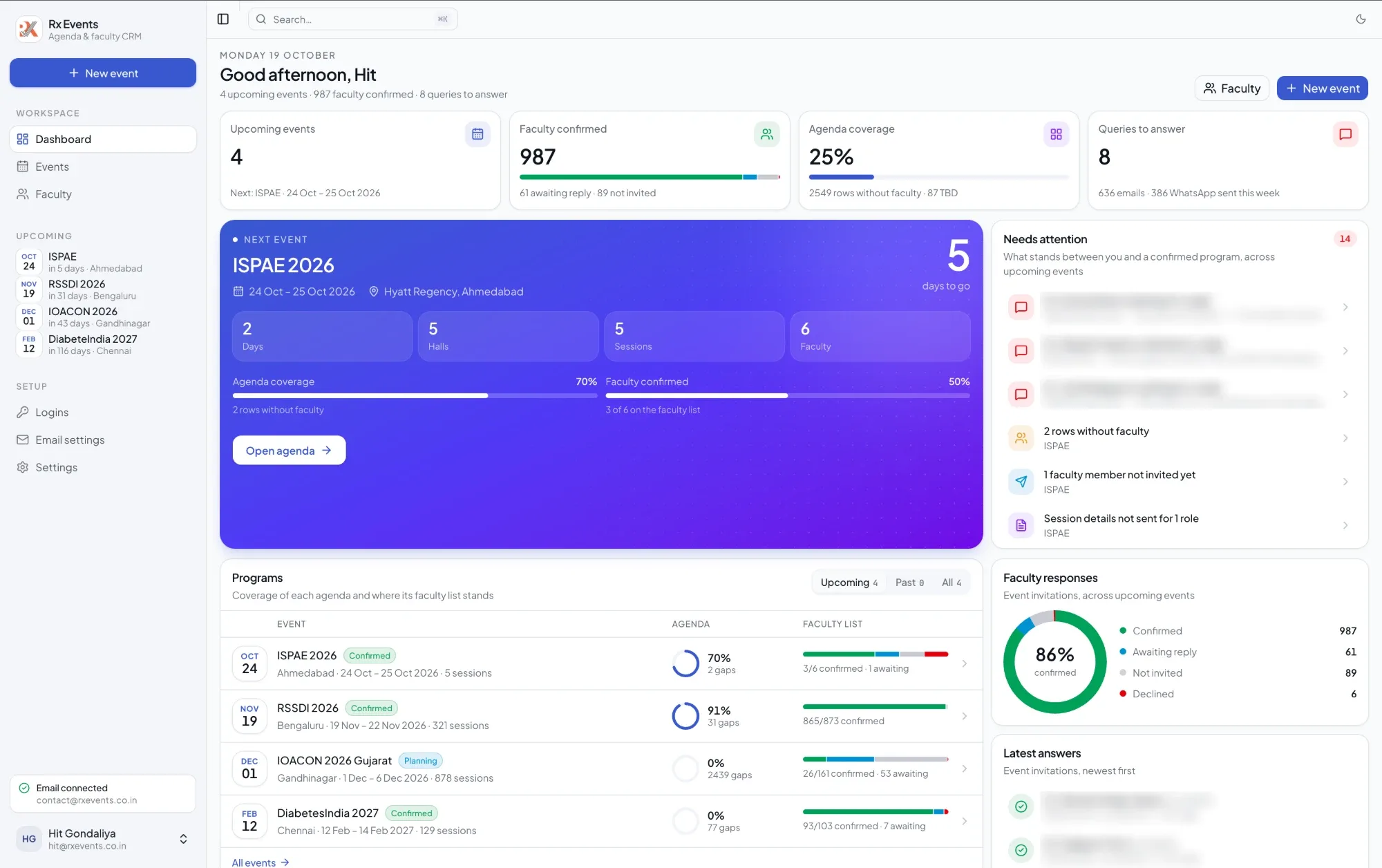This screenshot has height=868, width=1382.
Task: Click the Email connected check icon
Action: pos(24,788)
